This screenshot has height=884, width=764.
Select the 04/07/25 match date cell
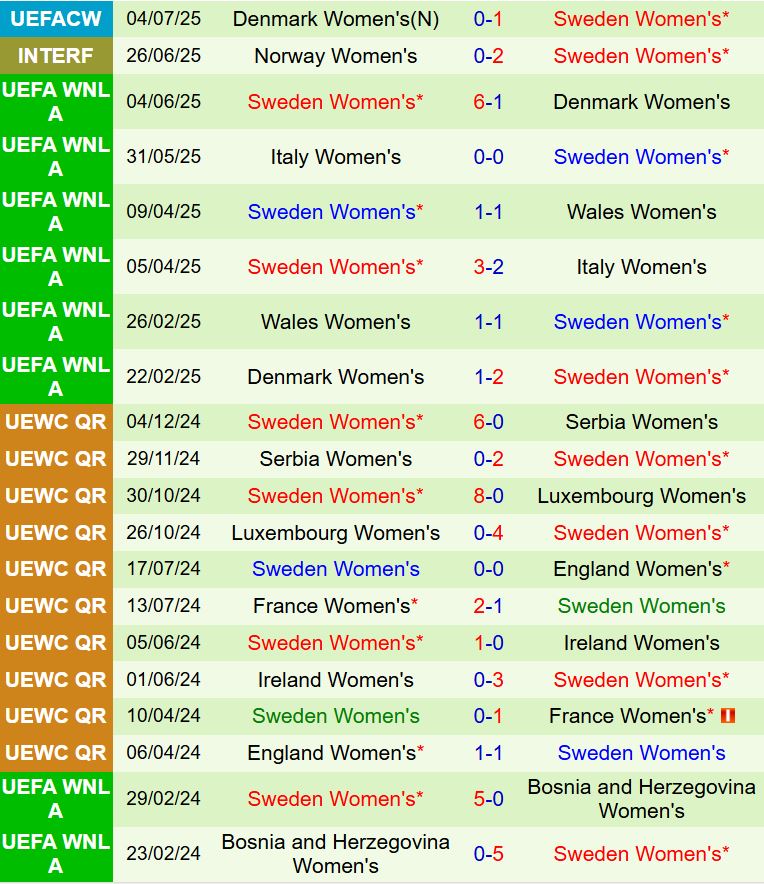point(163,18)
